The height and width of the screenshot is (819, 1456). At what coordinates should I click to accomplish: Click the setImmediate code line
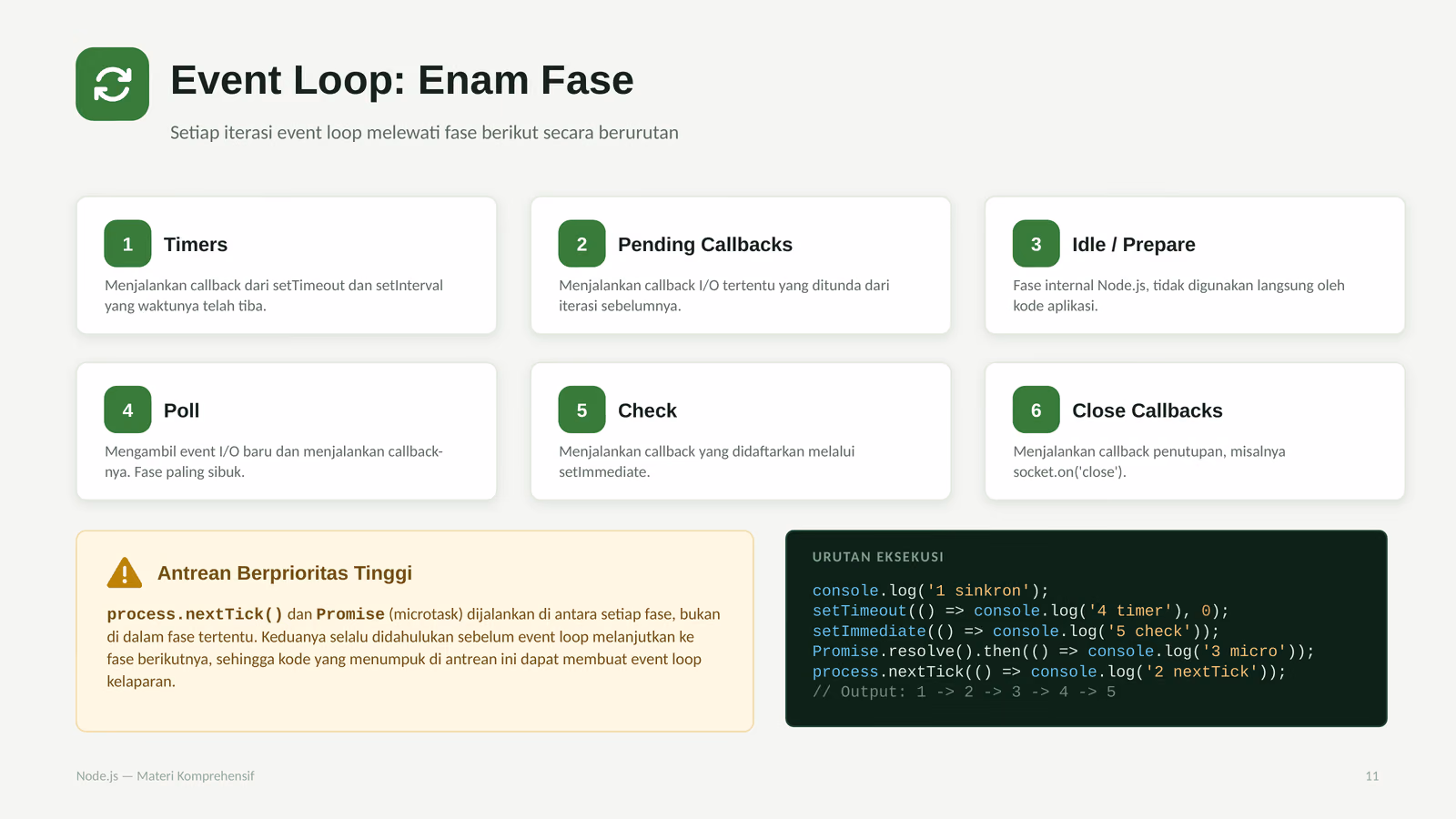pos(1016,632)
